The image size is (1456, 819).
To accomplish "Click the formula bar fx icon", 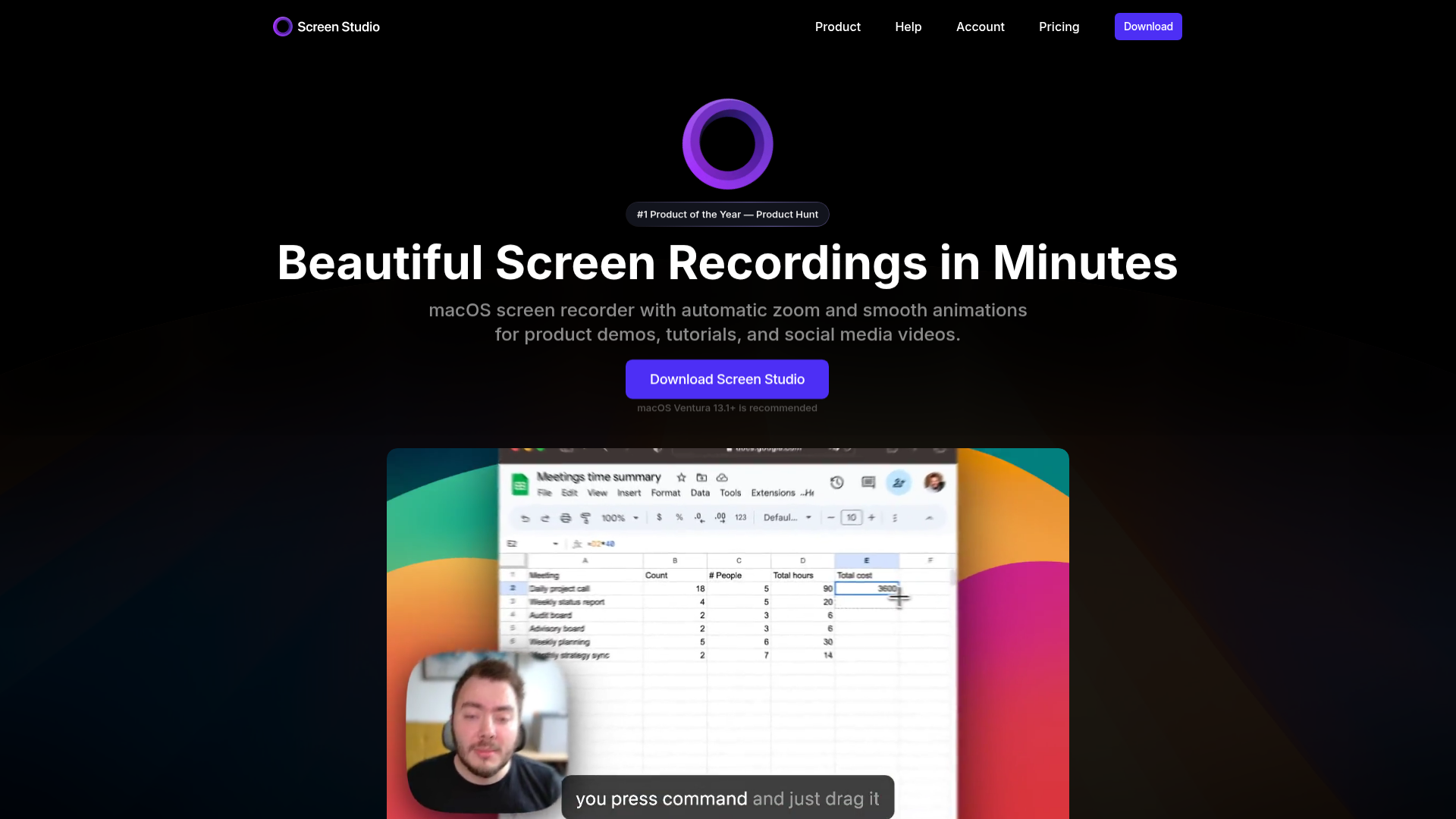I will pyautogui.click(x=577, y=544).
